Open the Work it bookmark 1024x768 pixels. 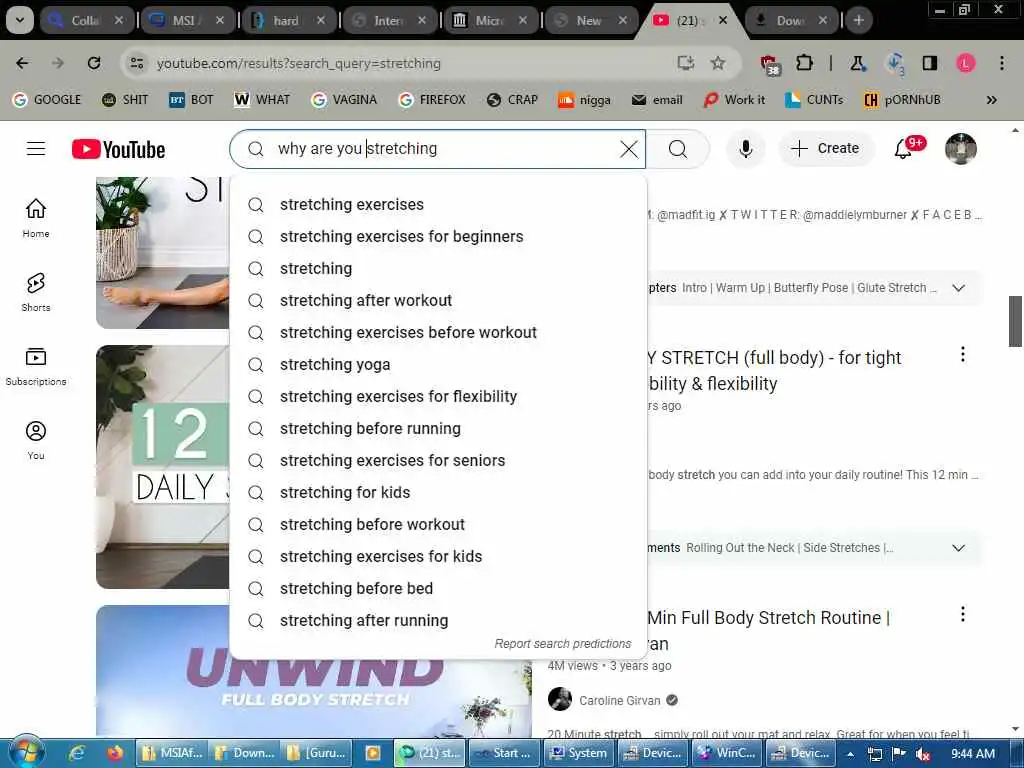click(x=734, y=100)
